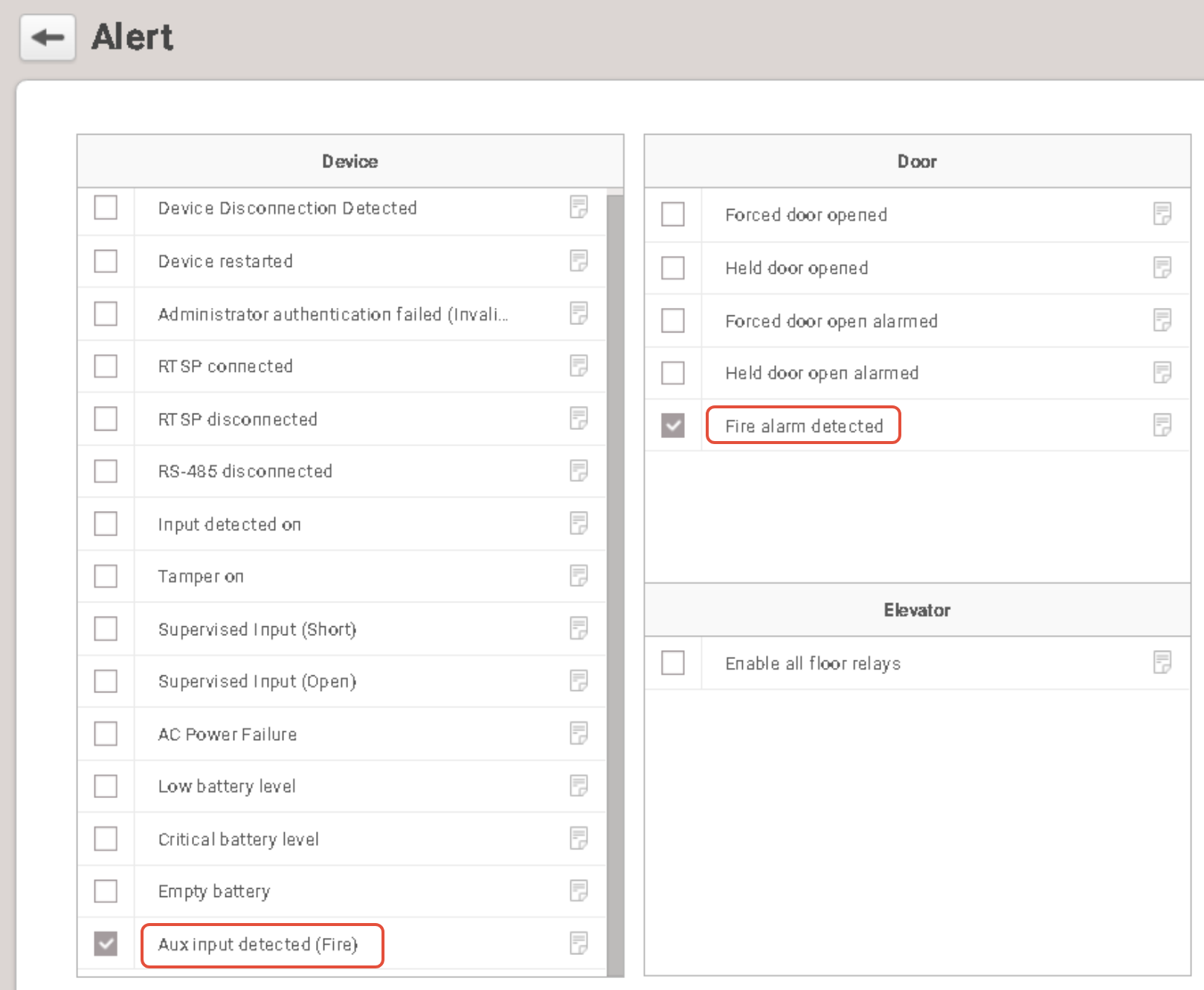Enable Forced door opened checkbox
Image resolution: width=1204 pixels, height=990 pixels.
[x=673, y=214]
